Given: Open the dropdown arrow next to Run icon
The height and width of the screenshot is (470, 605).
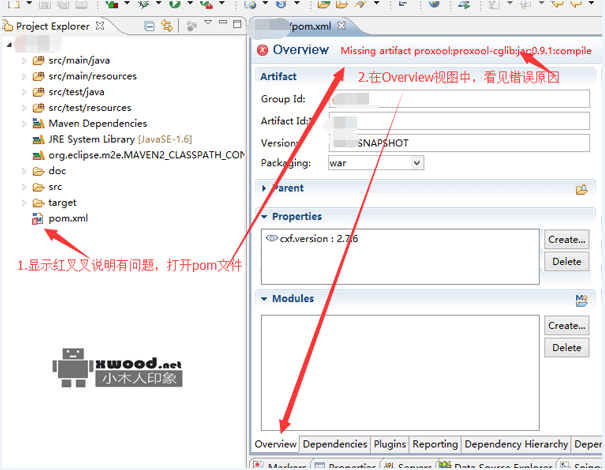Looking at the screenshot, I should coord(190,3).
